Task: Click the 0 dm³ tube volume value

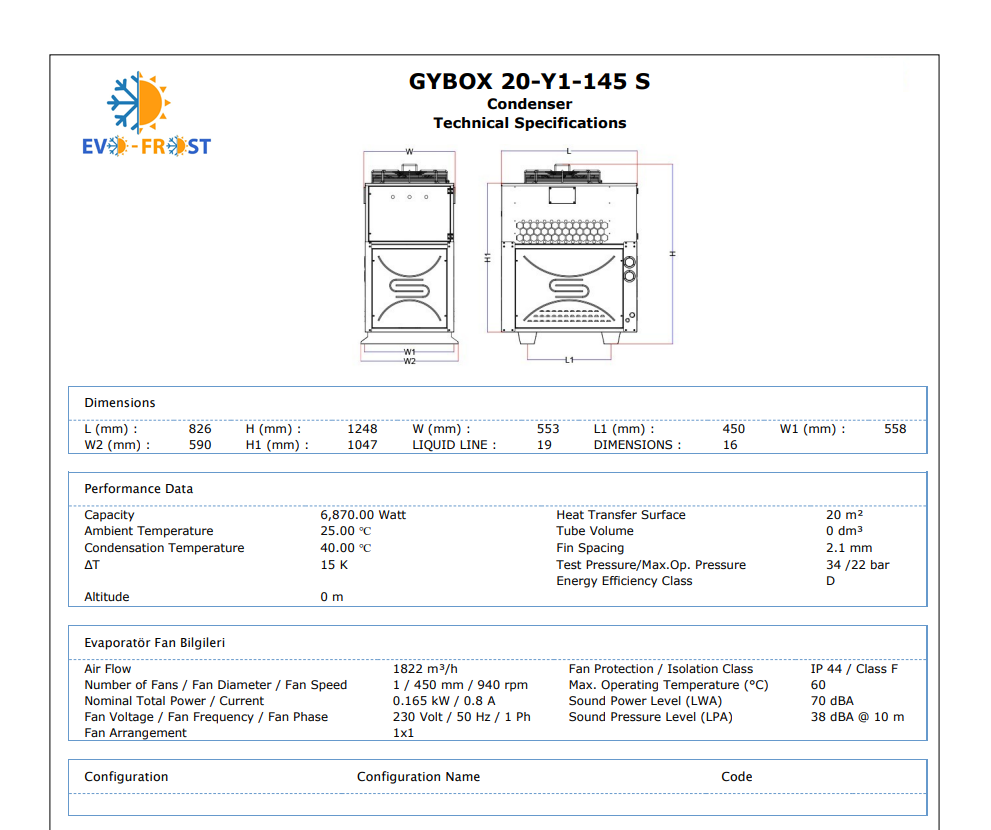Action: pos(844,531)
